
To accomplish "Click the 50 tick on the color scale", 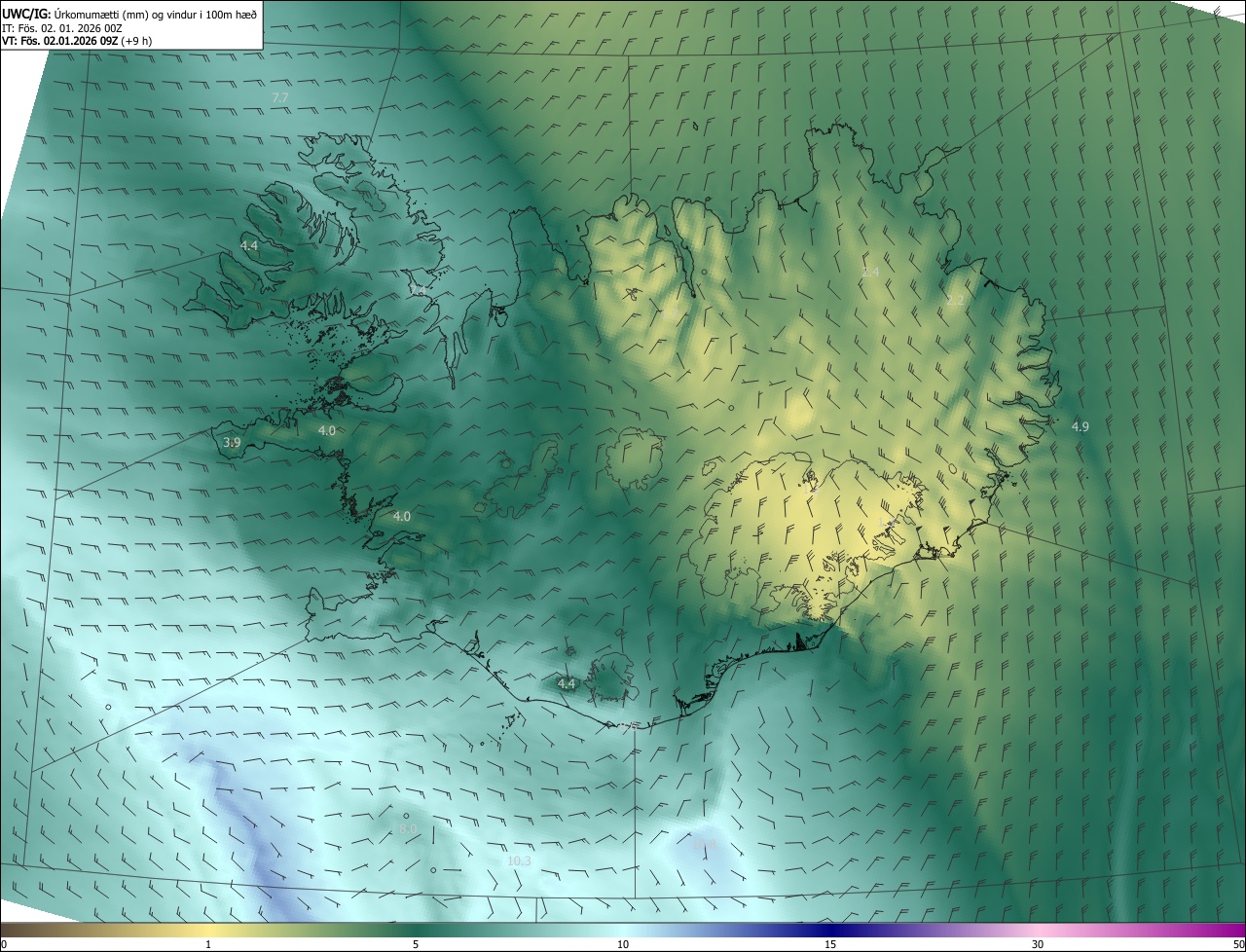I will (x=1238, y=945).
